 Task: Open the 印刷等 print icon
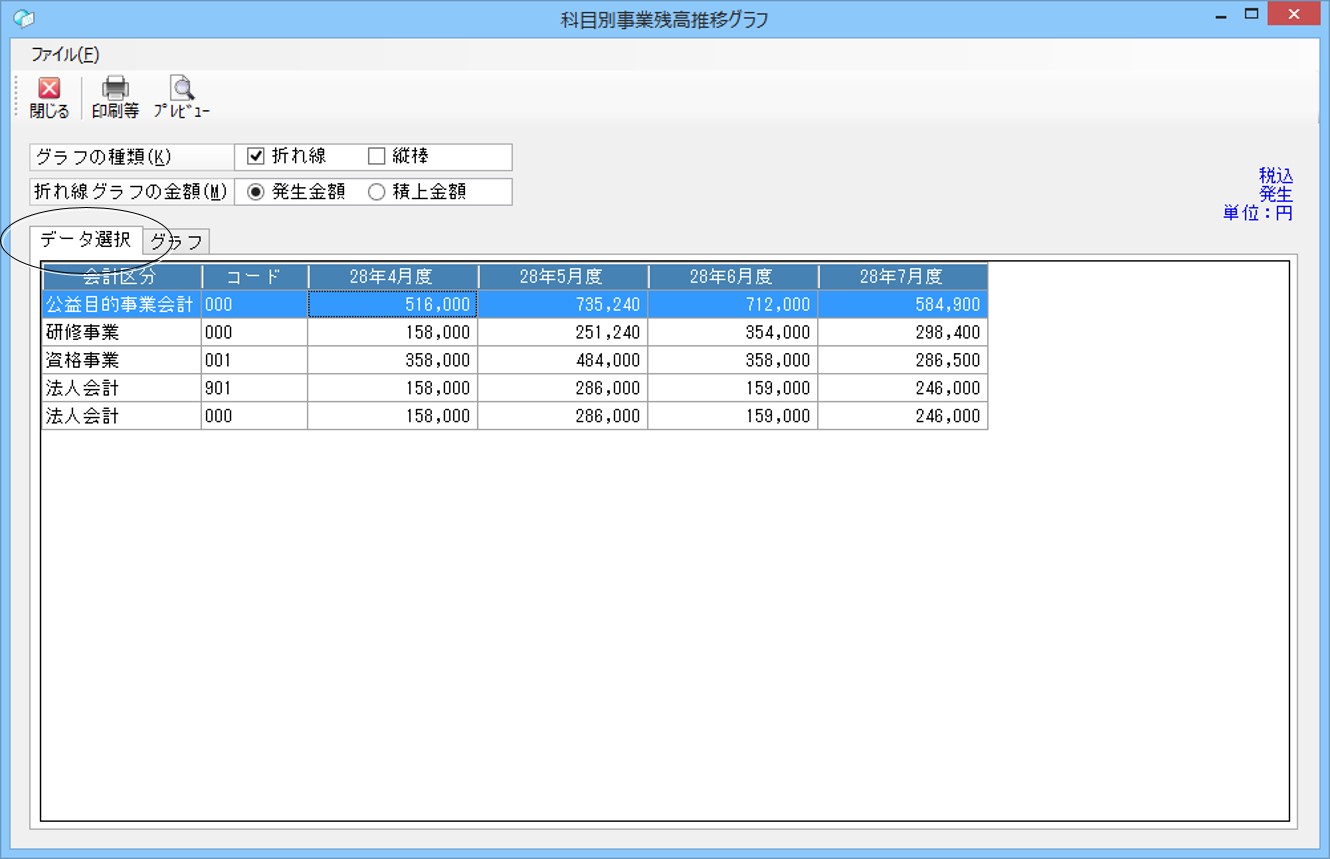(115, 98)
